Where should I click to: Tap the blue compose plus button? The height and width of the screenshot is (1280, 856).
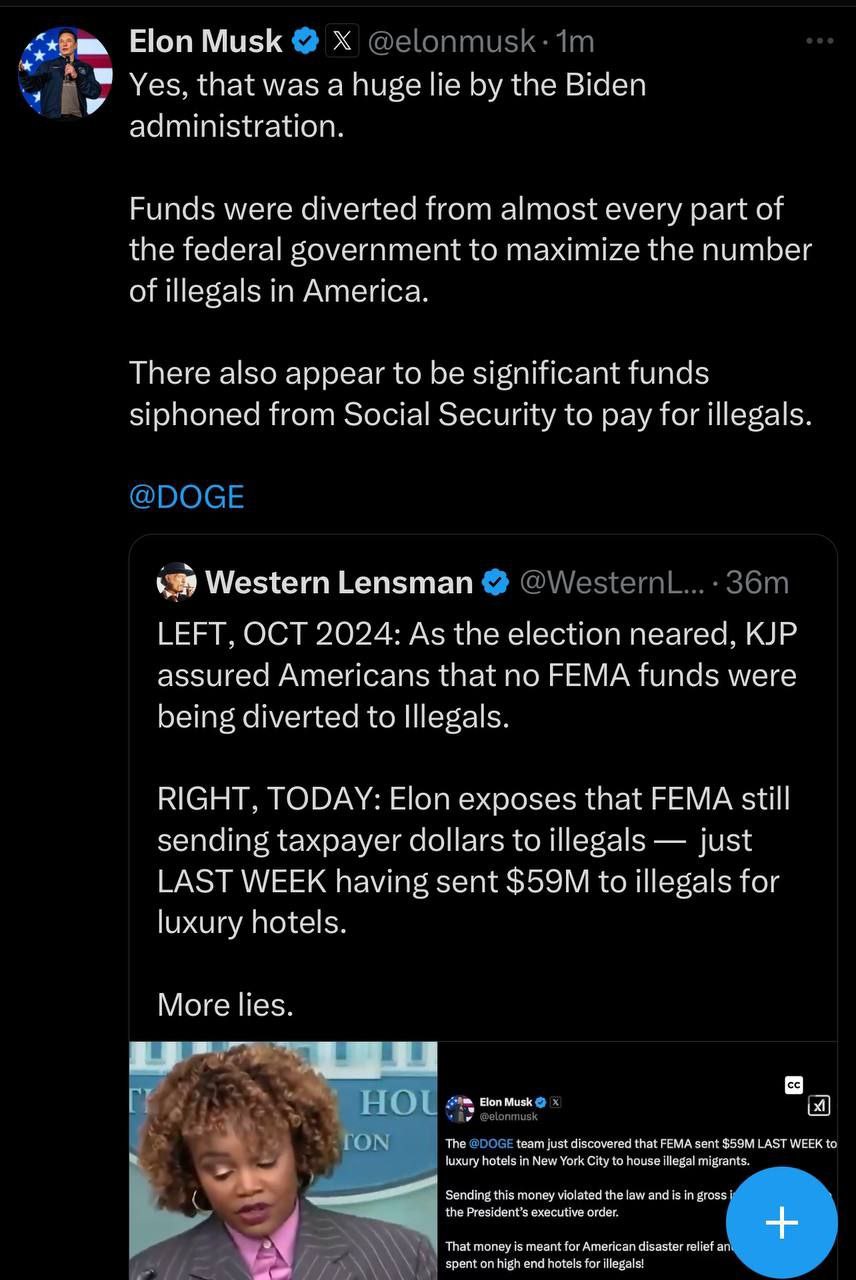click(x=781, y=1222)
